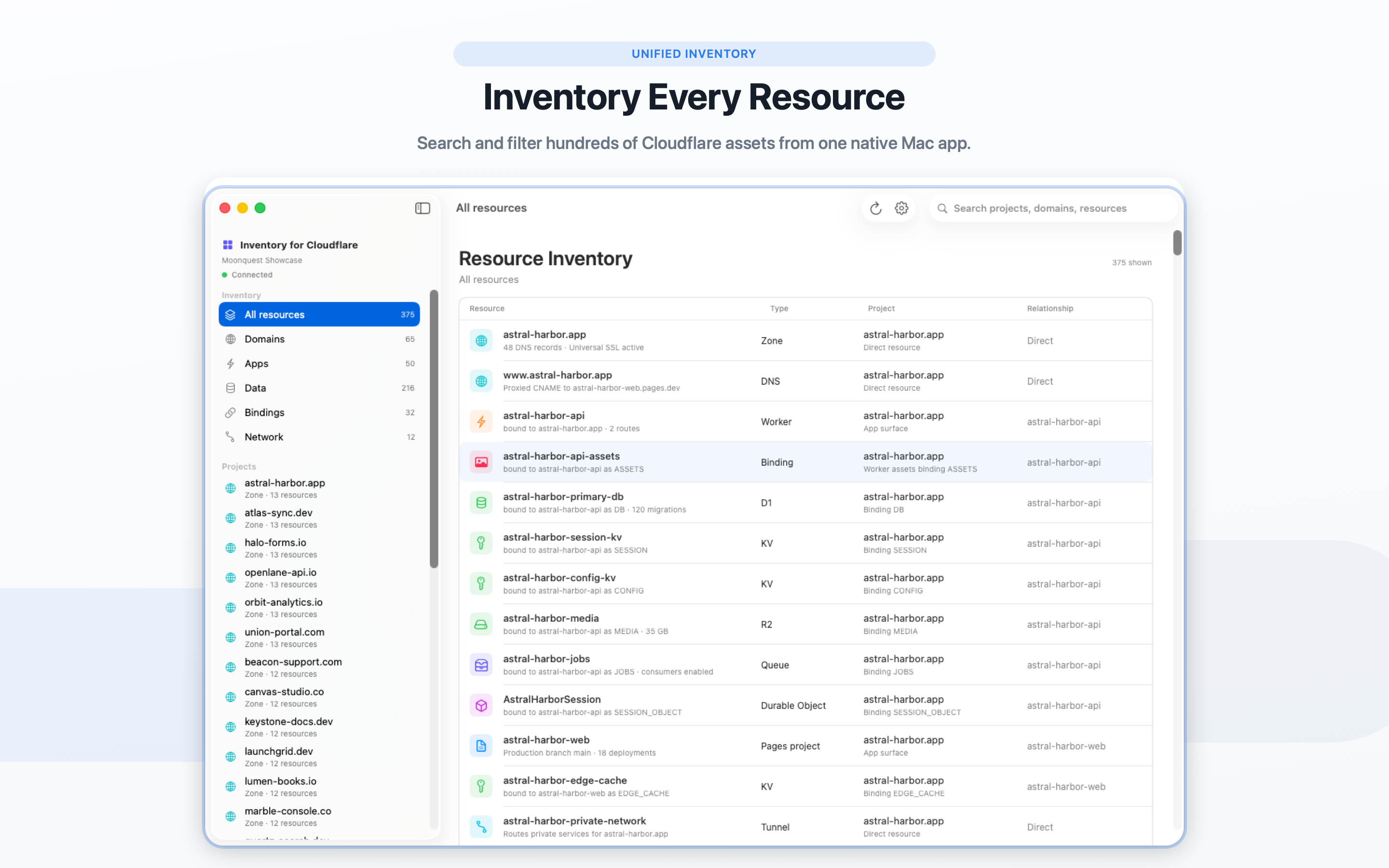Click "48 DNS records · Universal SSL active" text

[x=573, y=347]
